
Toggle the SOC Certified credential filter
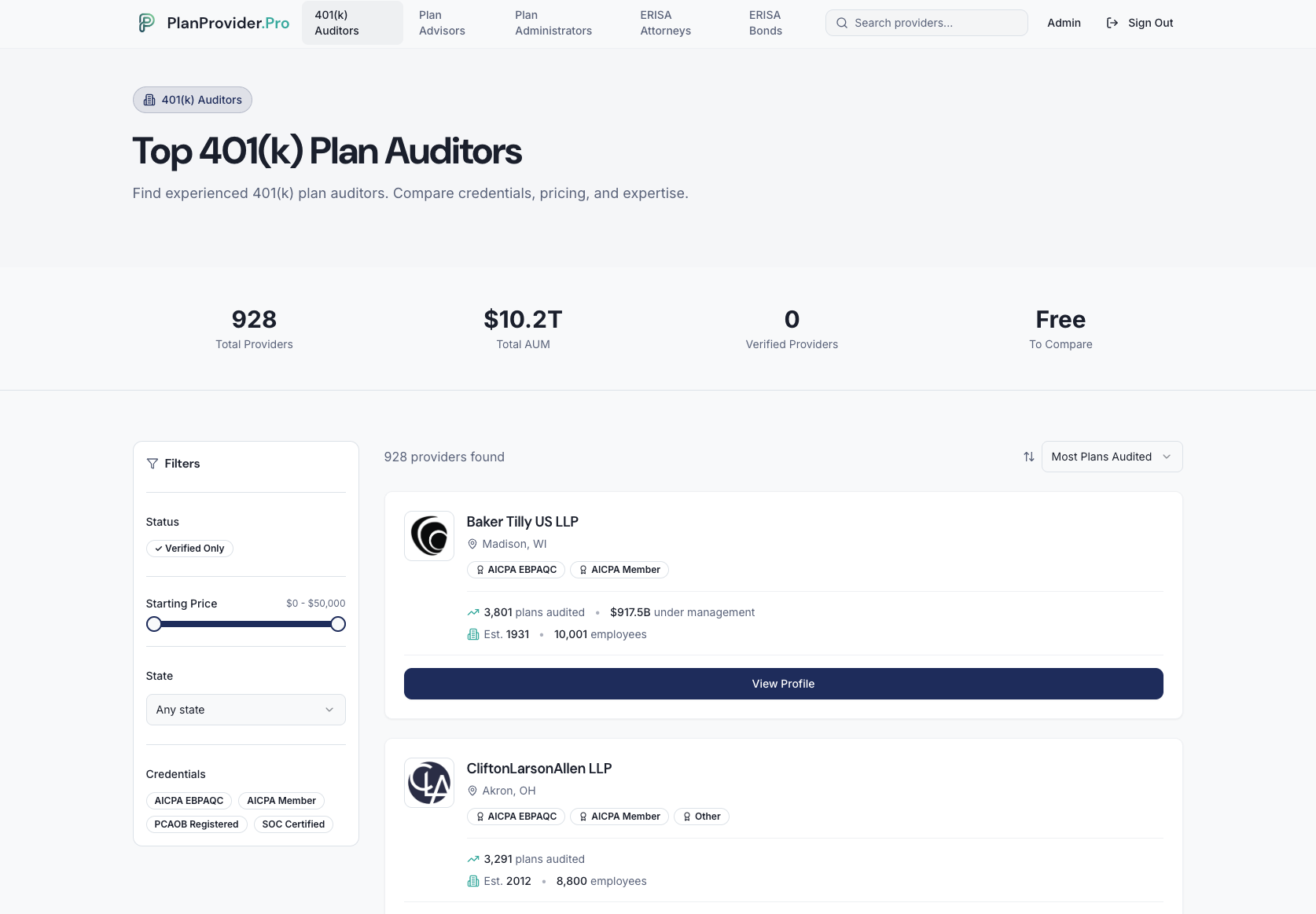pyautogui.click(x=293, y=824)
